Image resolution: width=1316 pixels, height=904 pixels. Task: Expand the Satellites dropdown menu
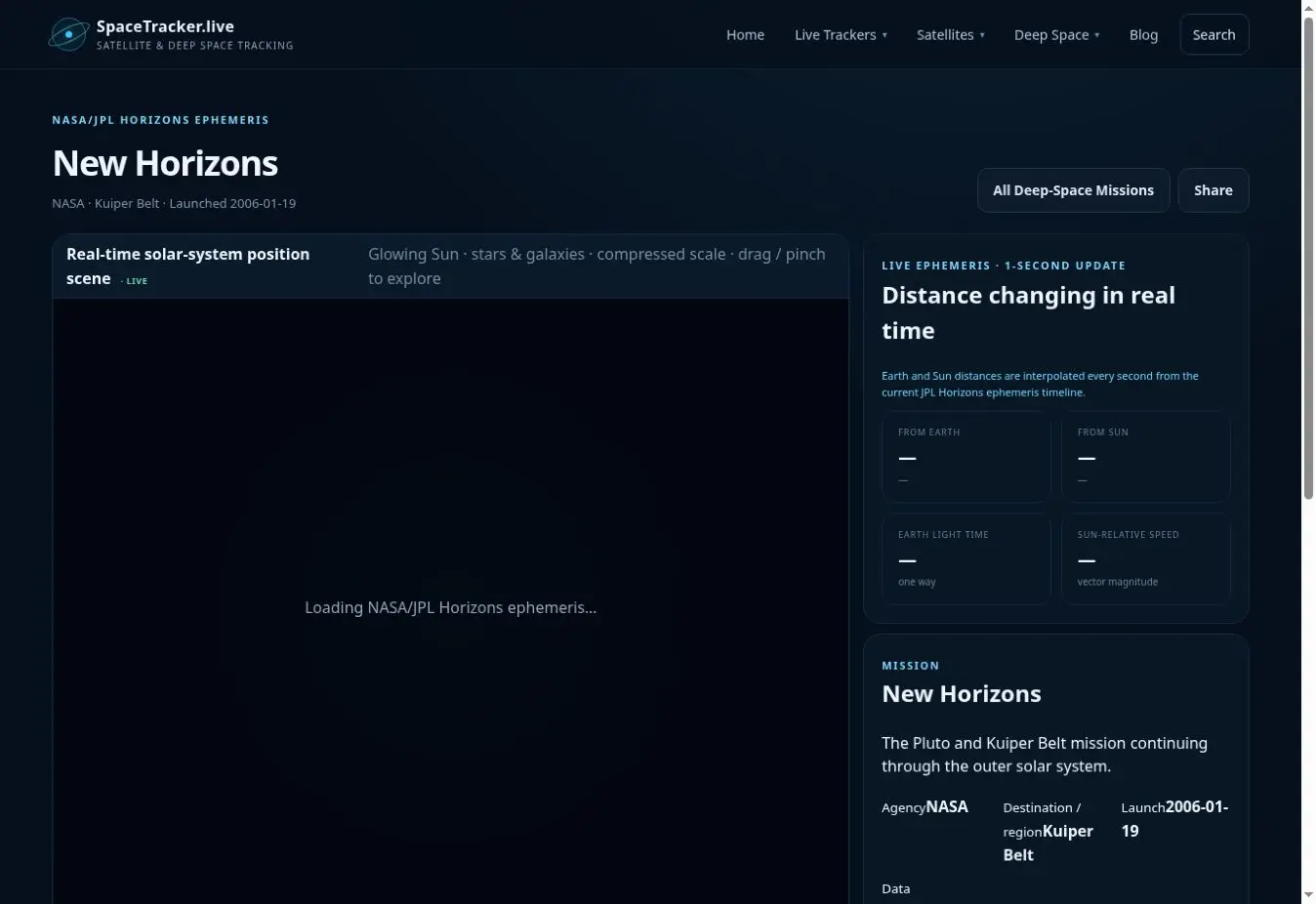click(x=950, y=35)
